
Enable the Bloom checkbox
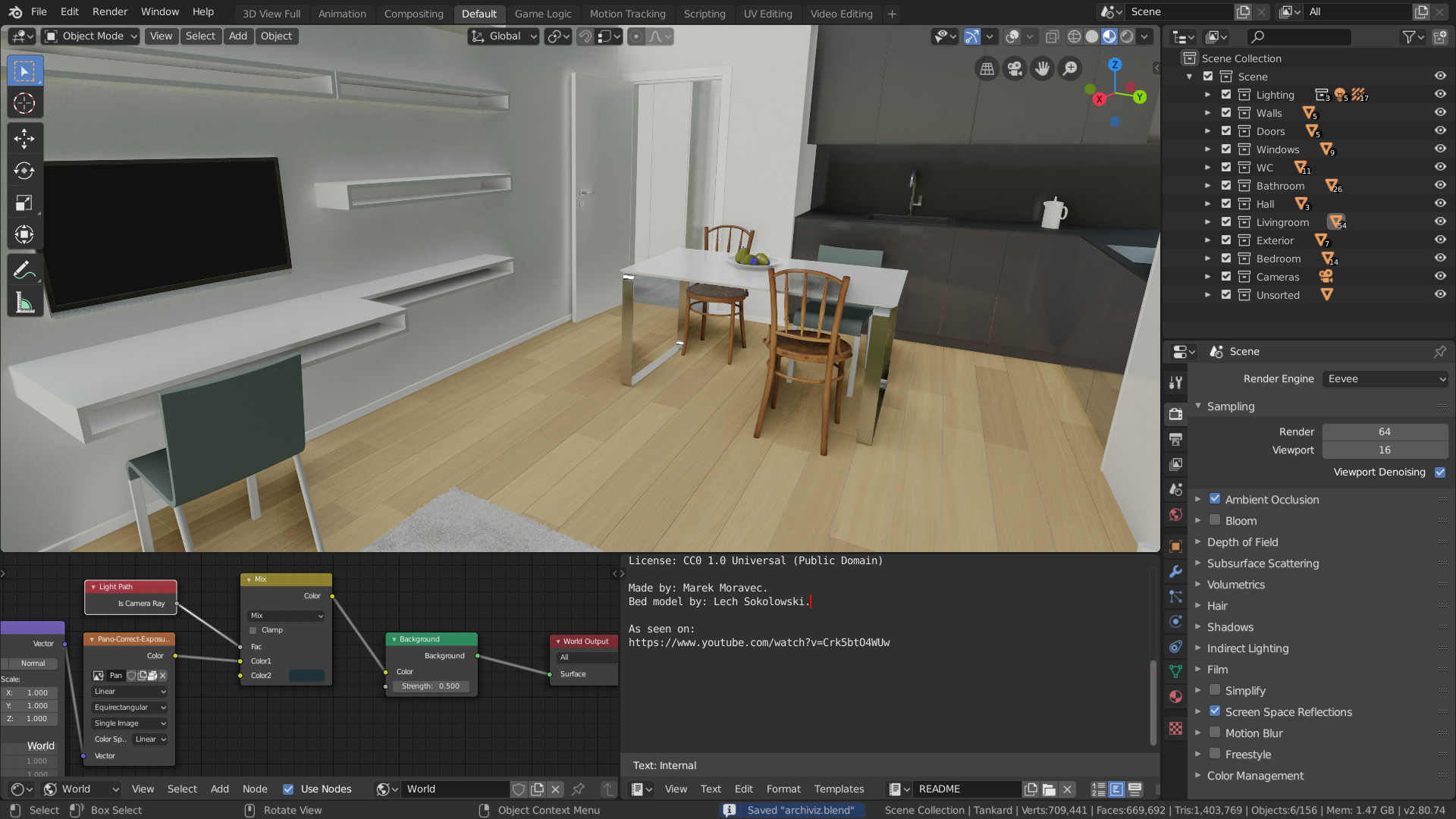click(x=1215, y=520)
